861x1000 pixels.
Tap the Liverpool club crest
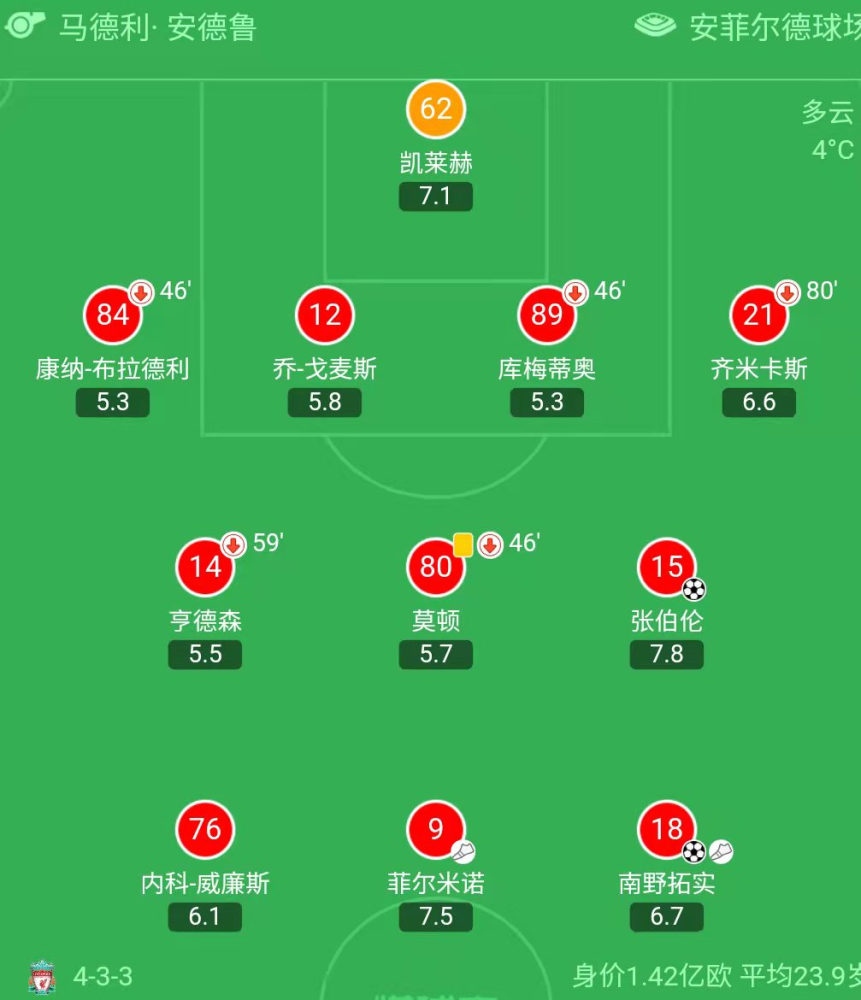tap(43, 976)
